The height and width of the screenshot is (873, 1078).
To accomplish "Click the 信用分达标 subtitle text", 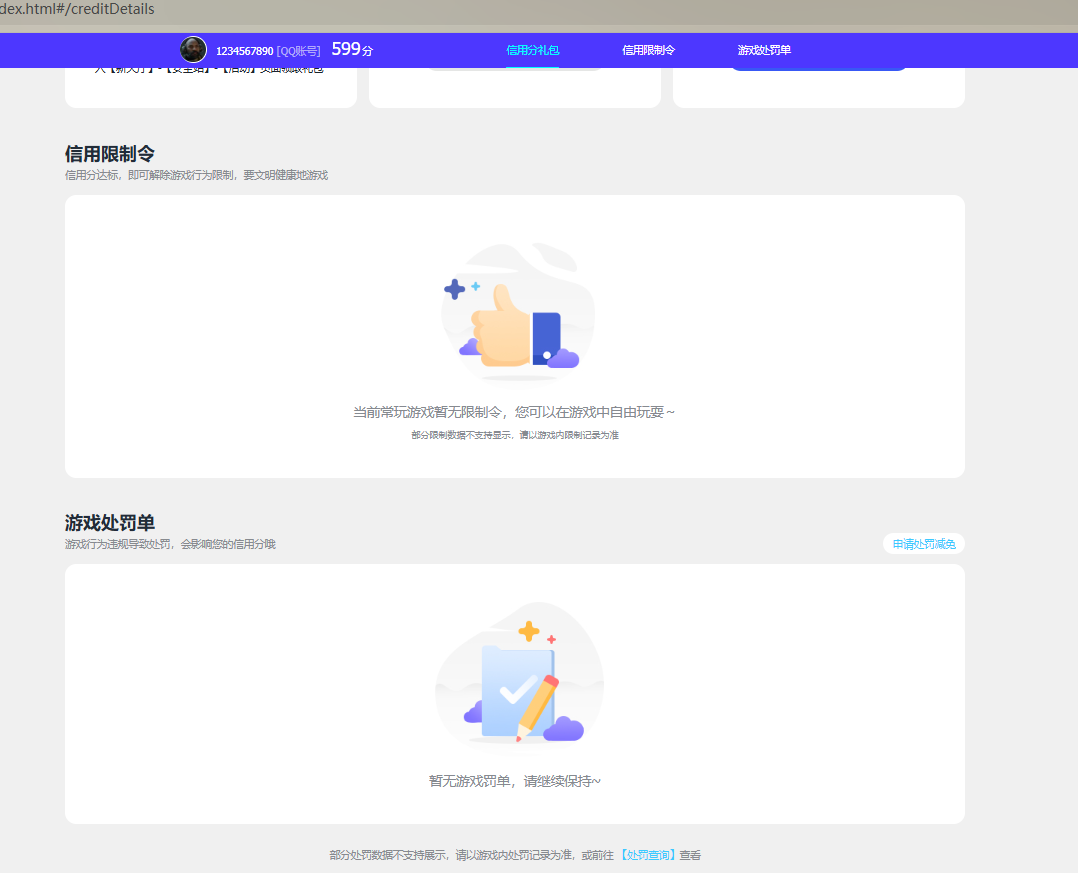I will point(197,175).
